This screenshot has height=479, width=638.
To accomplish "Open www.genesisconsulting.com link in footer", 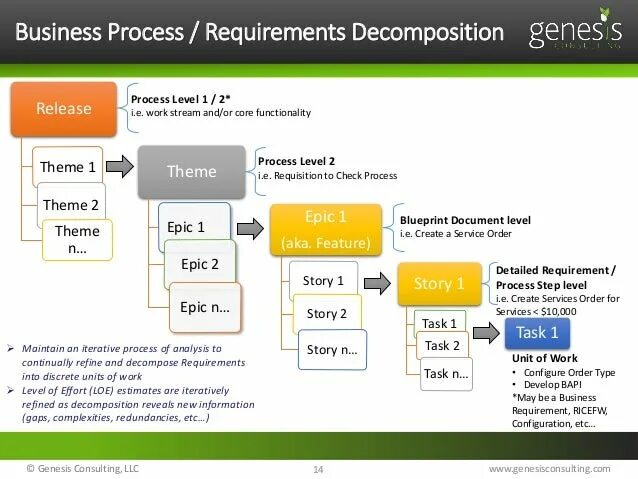I will tap(549, 469).
